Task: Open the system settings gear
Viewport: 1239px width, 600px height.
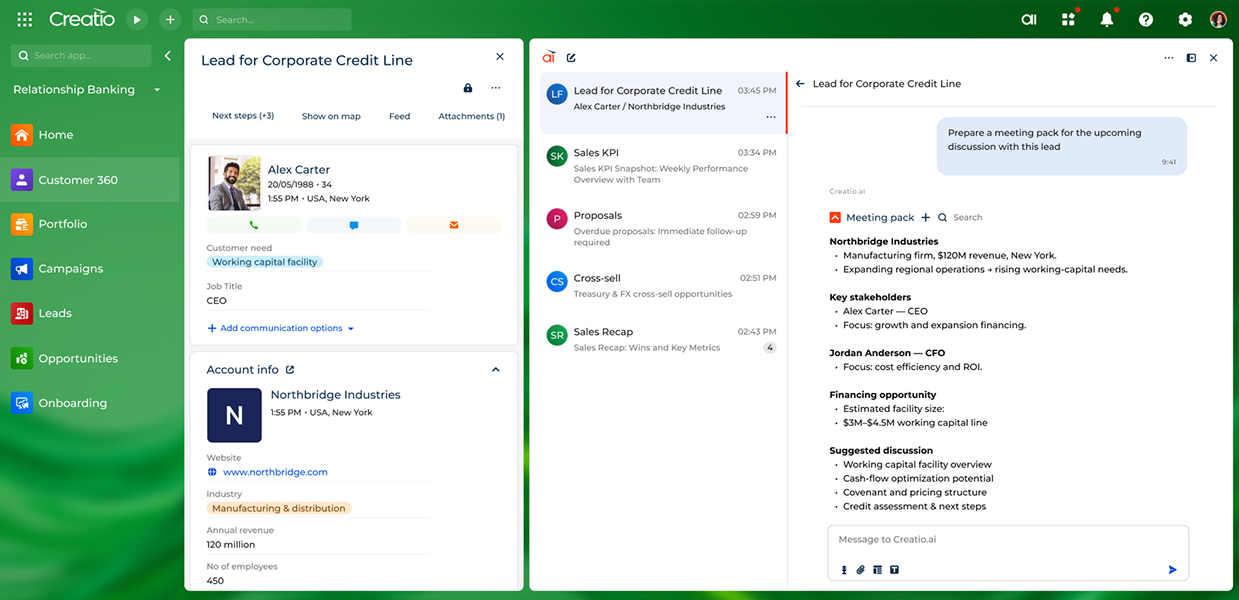Action: (x=1185, y=19)
